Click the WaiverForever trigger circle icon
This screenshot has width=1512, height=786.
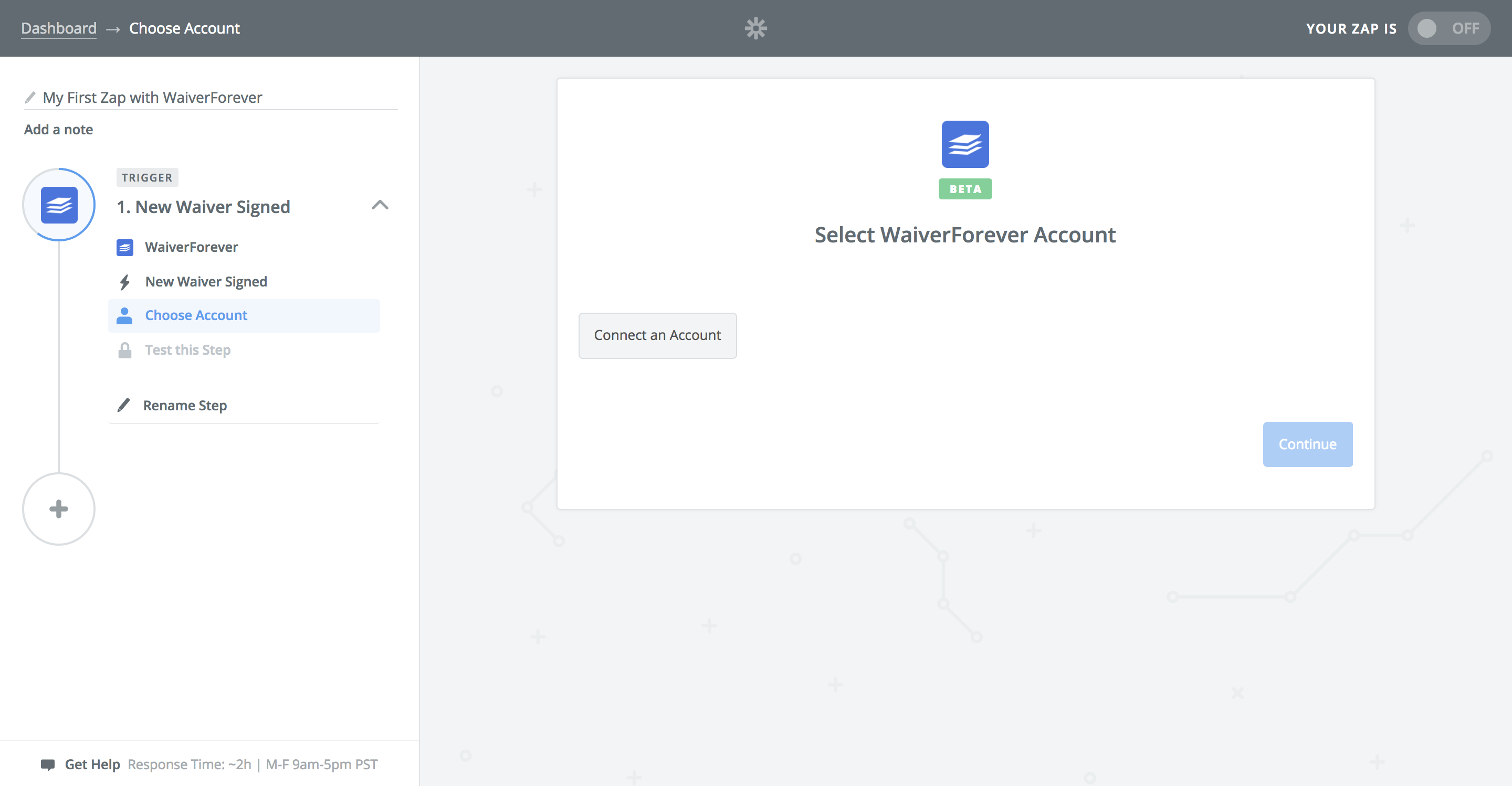pos(59,205)
